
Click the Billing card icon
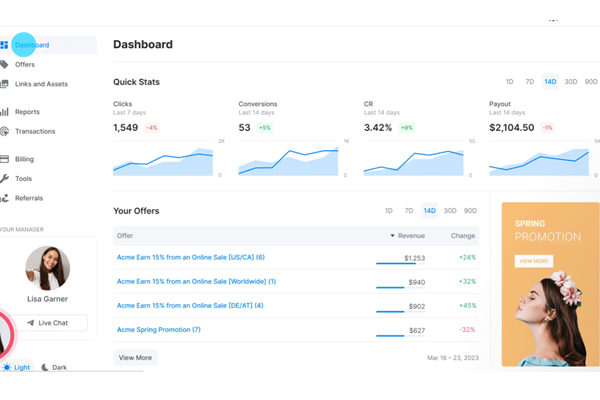point(4,159)
